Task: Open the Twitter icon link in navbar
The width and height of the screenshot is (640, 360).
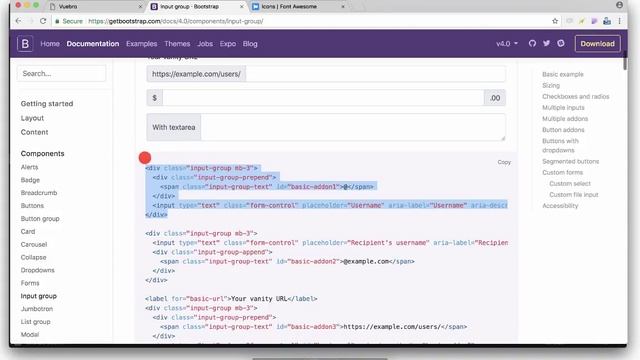Action: 547,43
